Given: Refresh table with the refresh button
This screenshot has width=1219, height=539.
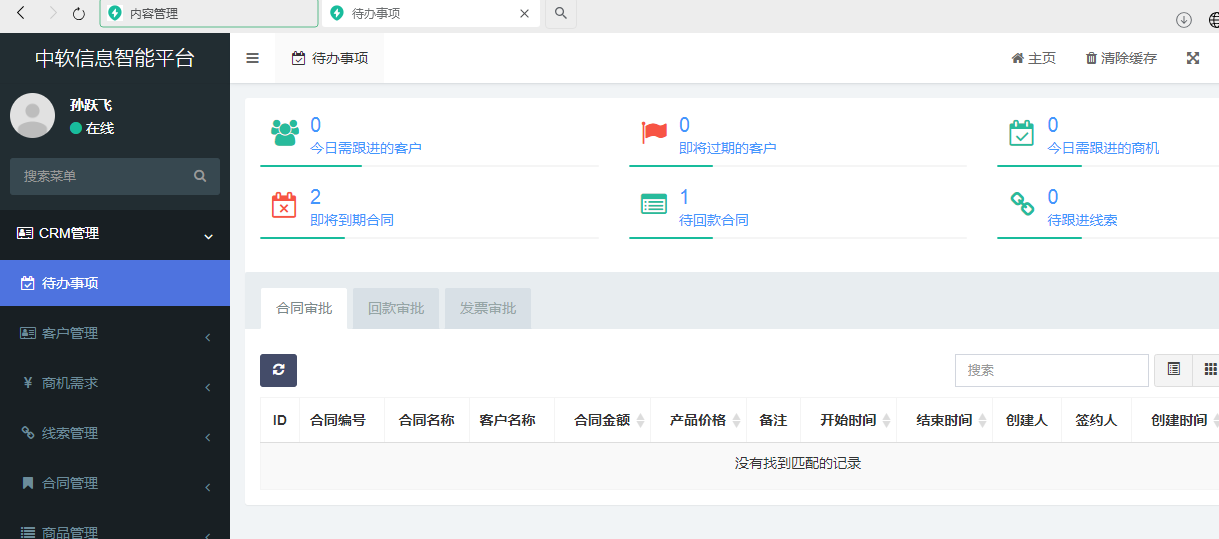Looking at the screenshot, I should click(278, 370).
